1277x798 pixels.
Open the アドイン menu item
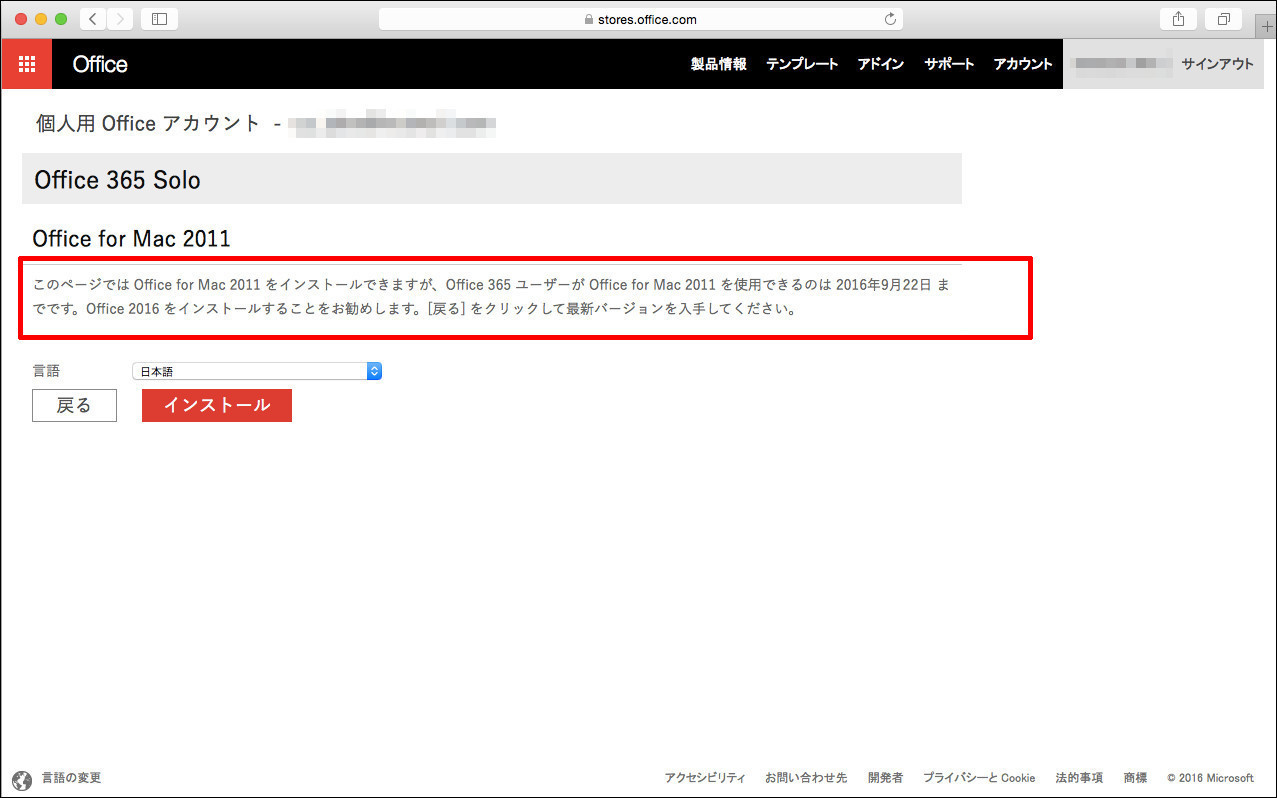[880, 64]
